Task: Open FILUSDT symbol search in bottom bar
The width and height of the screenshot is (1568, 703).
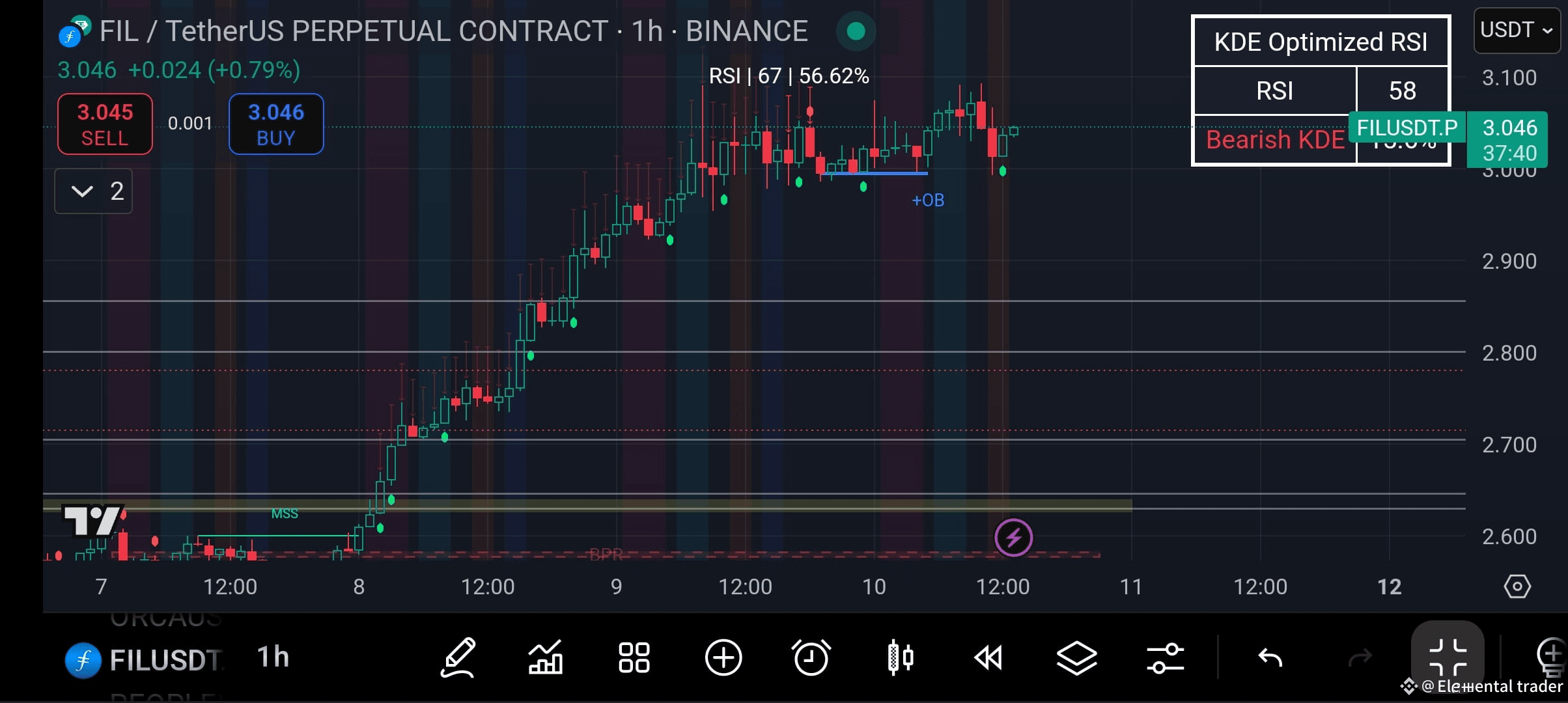Action: point(166,660)
